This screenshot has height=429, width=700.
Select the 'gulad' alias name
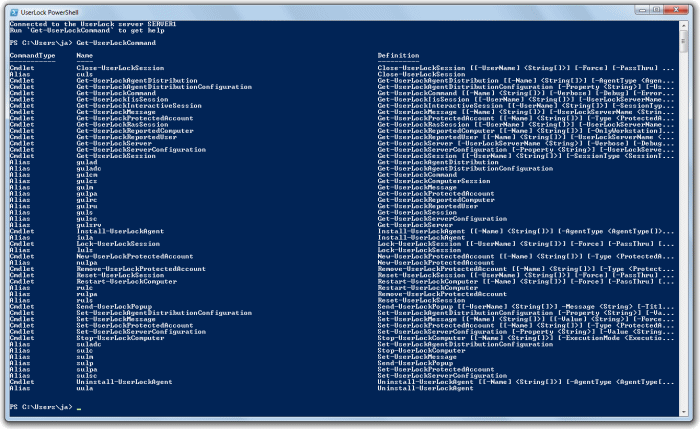(x=87, y=162)
